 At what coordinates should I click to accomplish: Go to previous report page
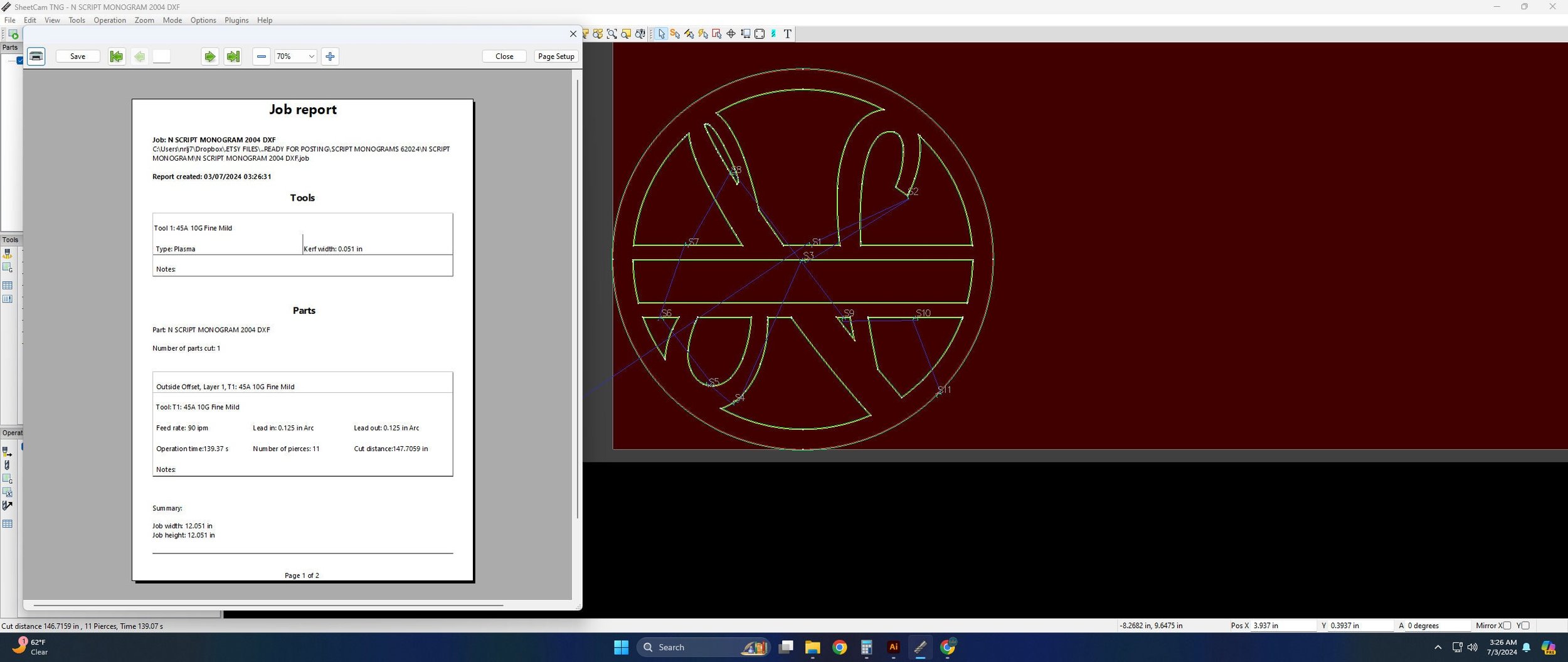(139, 56)
